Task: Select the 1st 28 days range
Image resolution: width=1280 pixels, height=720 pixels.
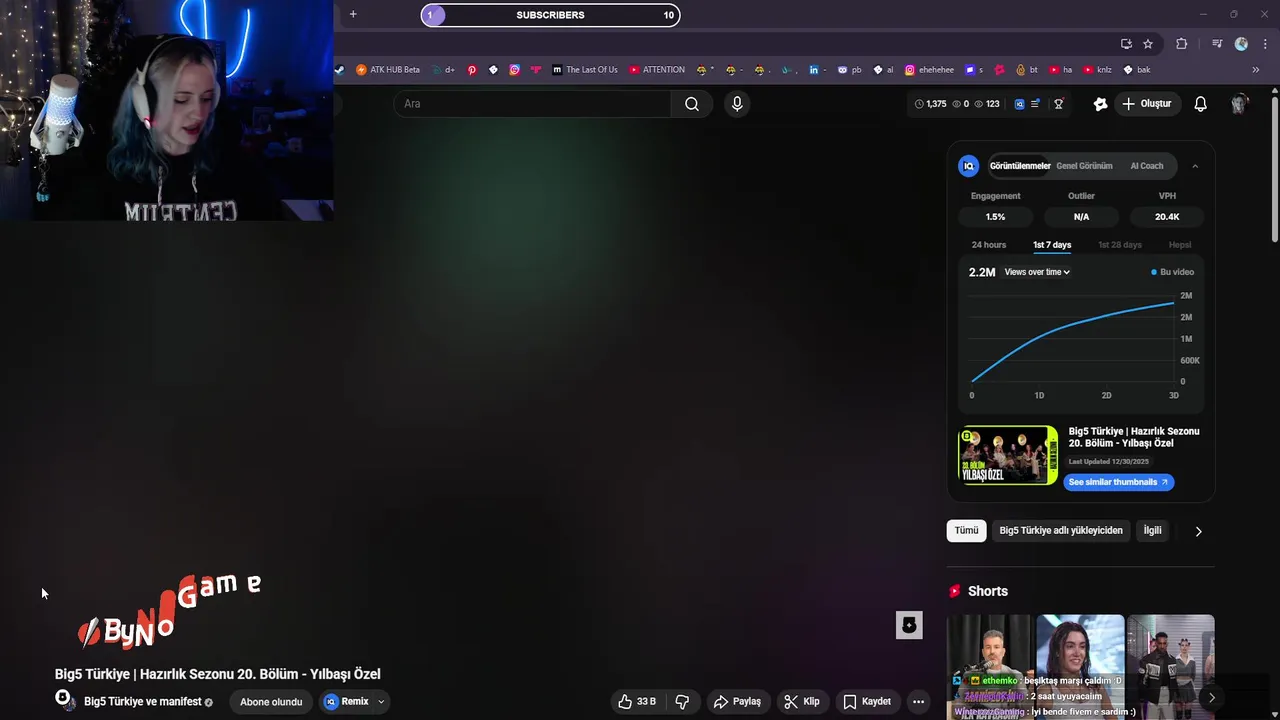Action: [1120, 245]
